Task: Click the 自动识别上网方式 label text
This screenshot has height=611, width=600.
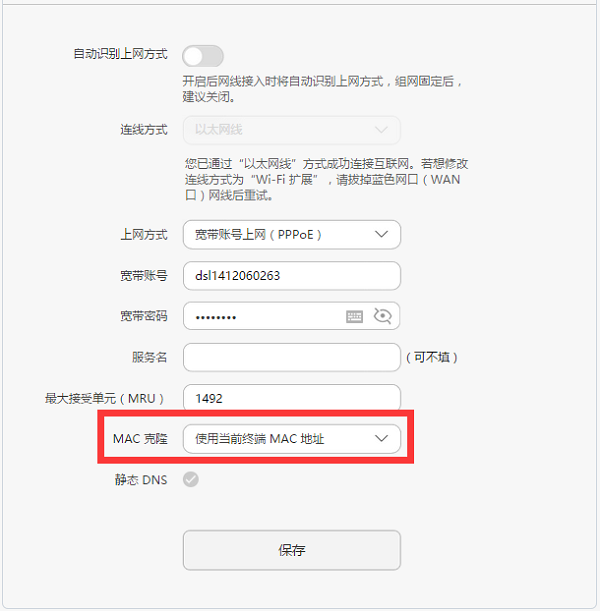Action: coord(120,54)
